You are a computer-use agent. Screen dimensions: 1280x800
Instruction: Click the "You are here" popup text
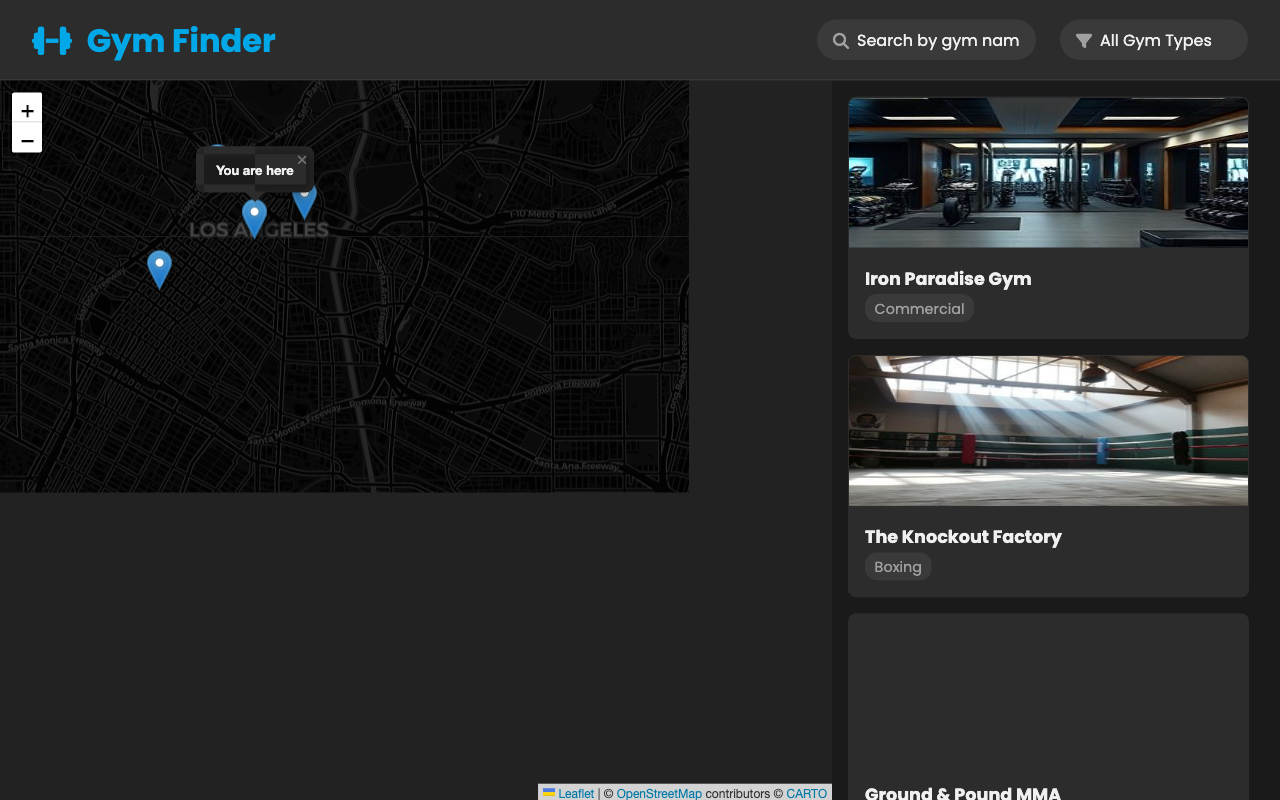click(x=255, y=170)
